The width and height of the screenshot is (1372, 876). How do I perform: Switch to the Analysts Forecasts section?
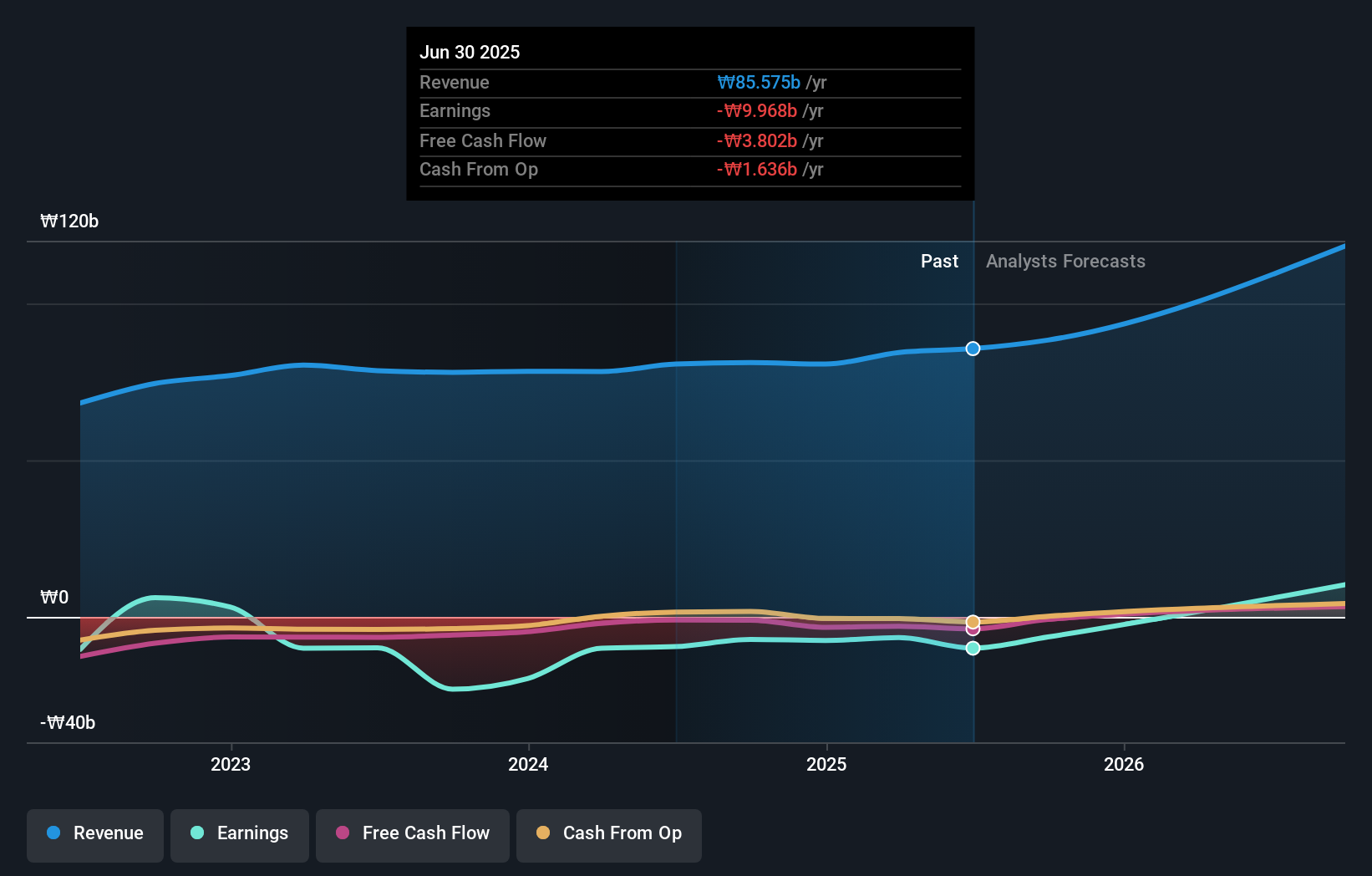(x=1065, y=261)
